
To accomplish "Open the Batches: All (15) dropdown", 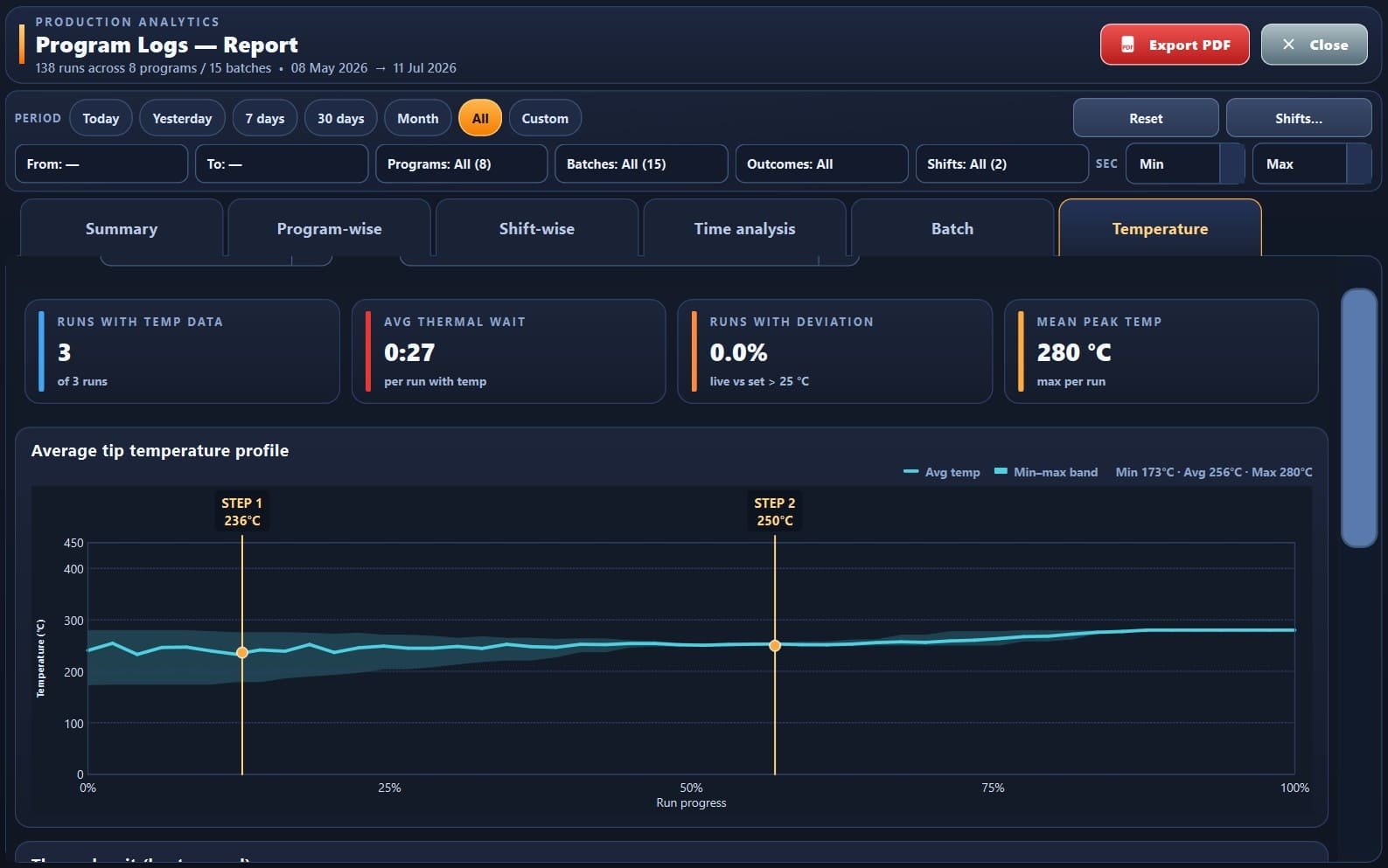I will coord(641,163).
